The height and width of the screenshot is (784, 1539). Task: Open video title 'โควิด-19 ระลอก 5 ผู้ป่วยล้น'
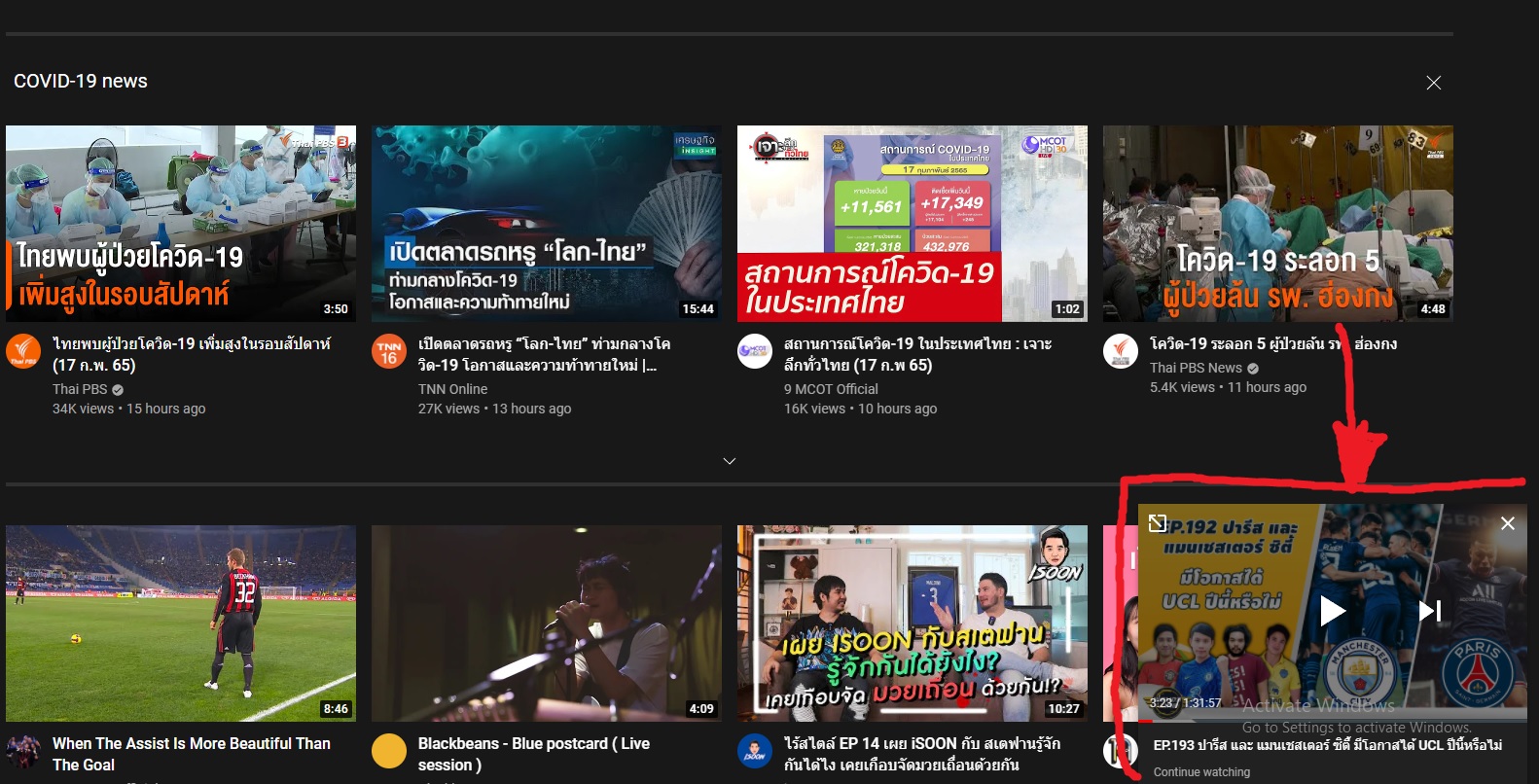point(1272,343)
